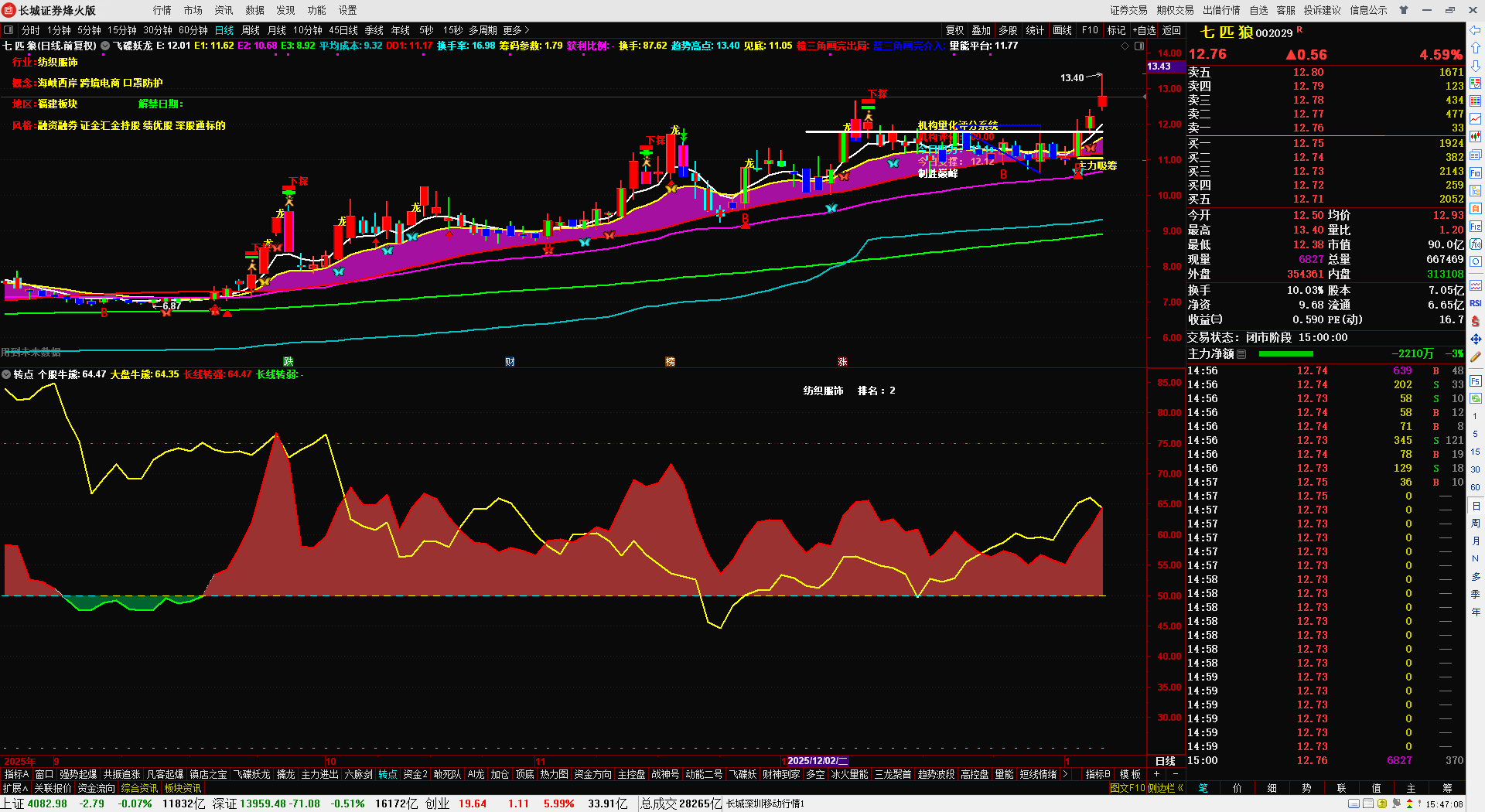Open 期权交易 options trading

point(1176,10)
